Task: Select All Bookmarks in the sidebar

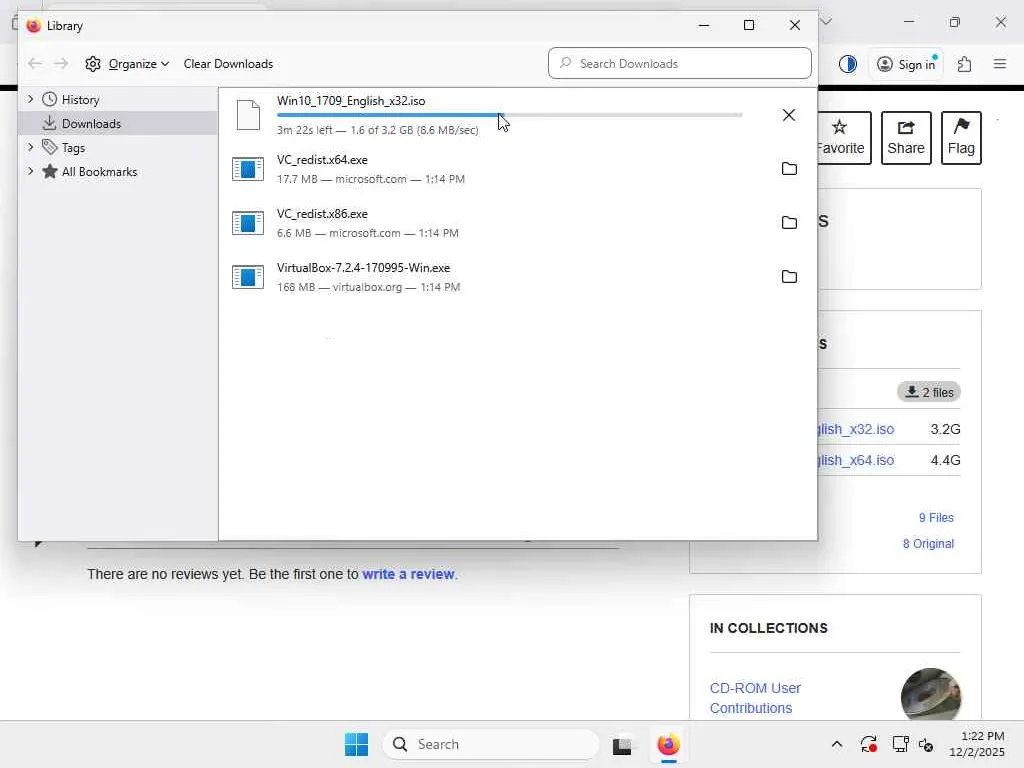Action: point(99,172)
